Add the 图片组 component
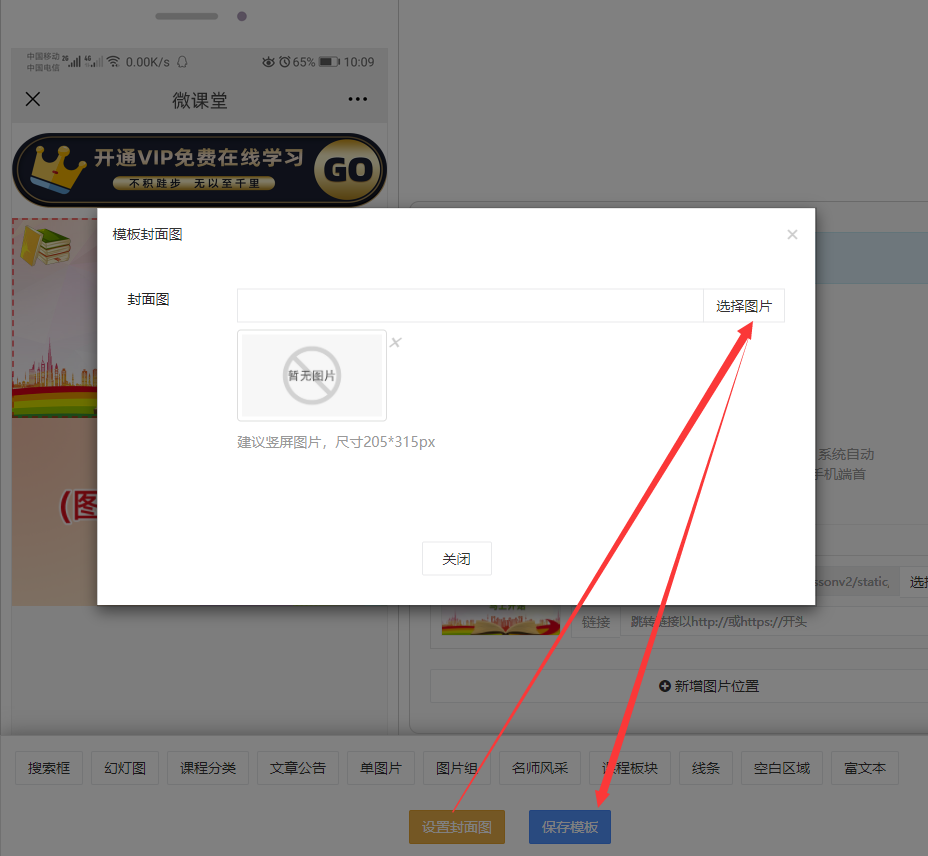Image resolution: width=928 pixels, height=856 pixels. coord(457,768)
